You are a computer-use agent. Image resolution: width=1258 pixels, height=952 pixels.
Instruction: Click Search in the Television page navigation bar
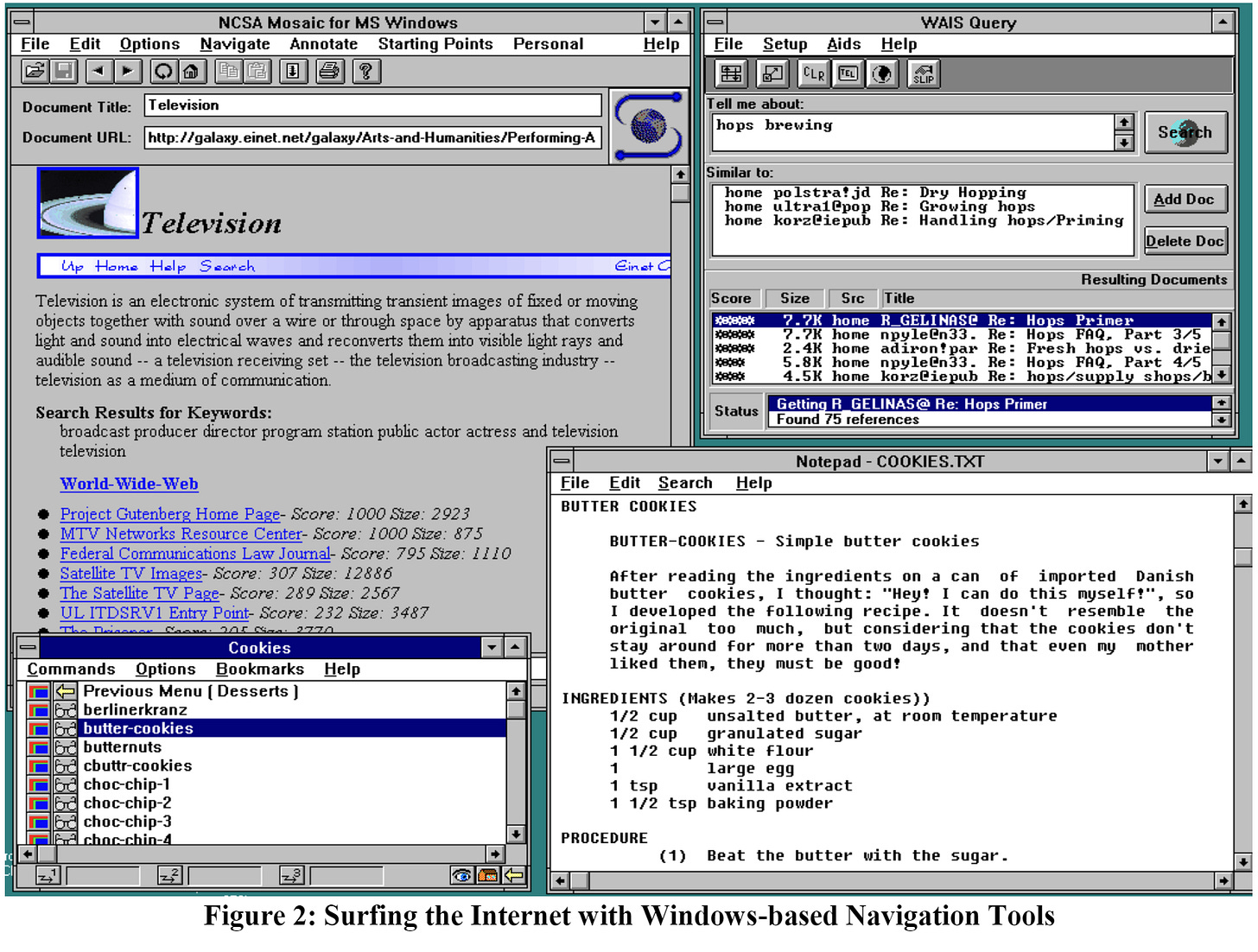[227, 266]
